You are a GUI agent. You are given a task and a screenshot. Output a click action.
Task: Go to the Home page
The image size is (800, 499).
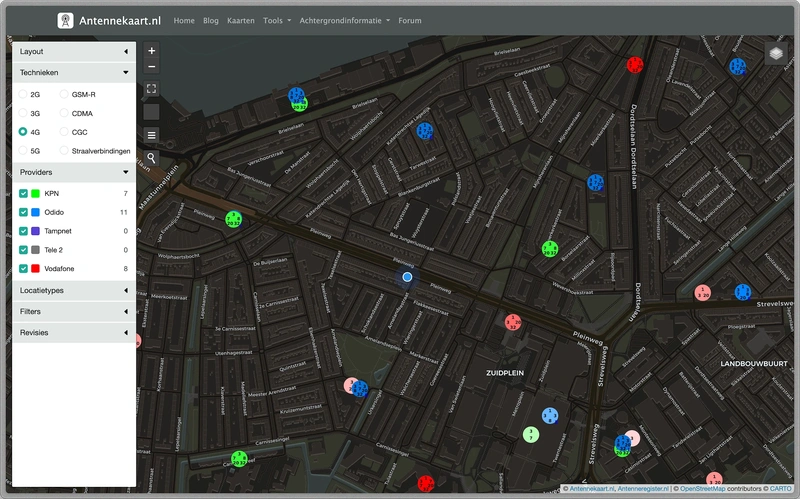[184, 20]
